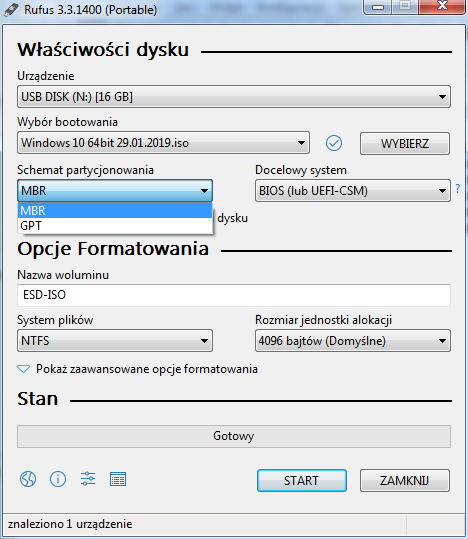This screenshot has height=539, width=468.
Task: Open the language globe icon
Action: pyautogui.click(x=28, y=479)
